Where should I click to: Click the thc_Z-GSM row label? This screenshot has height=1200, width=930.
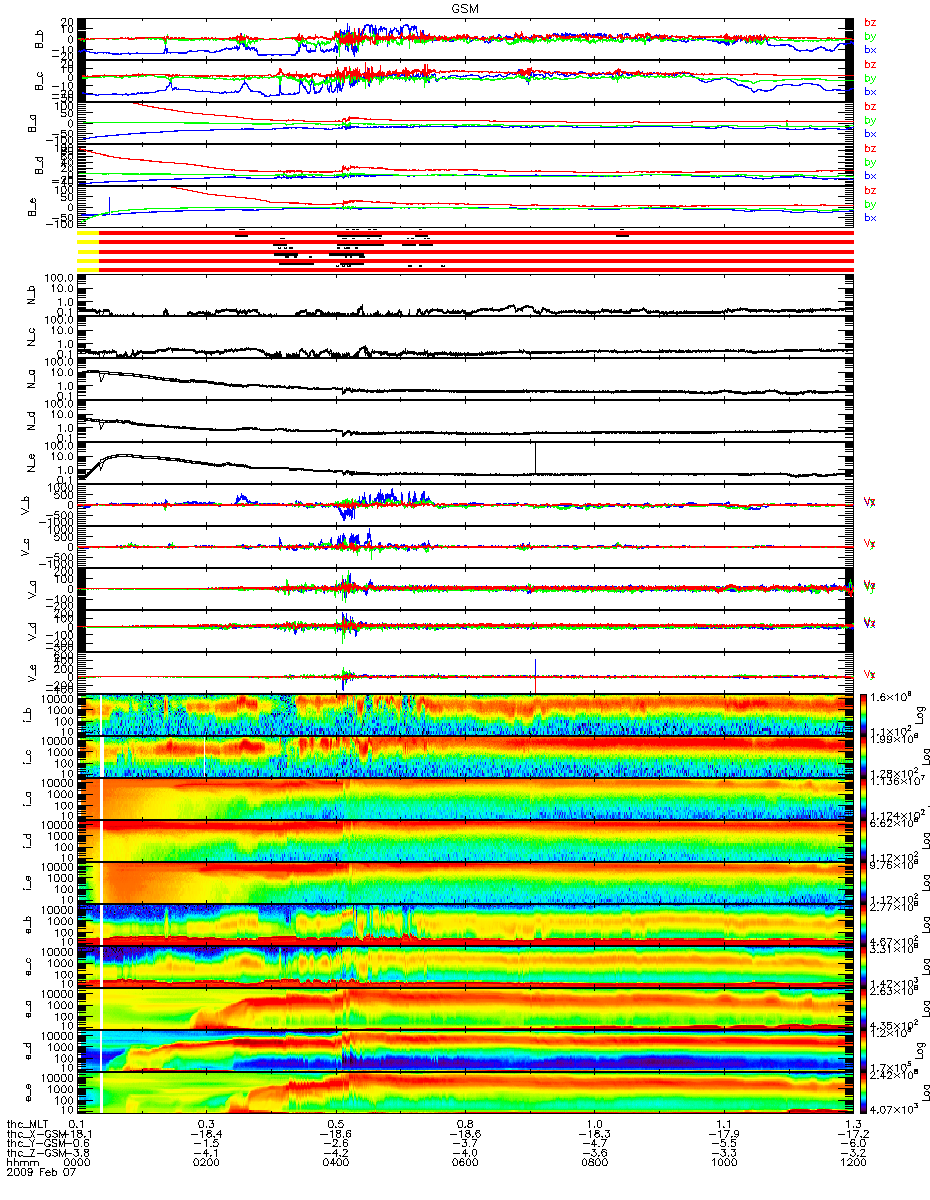click(34, 1155)
